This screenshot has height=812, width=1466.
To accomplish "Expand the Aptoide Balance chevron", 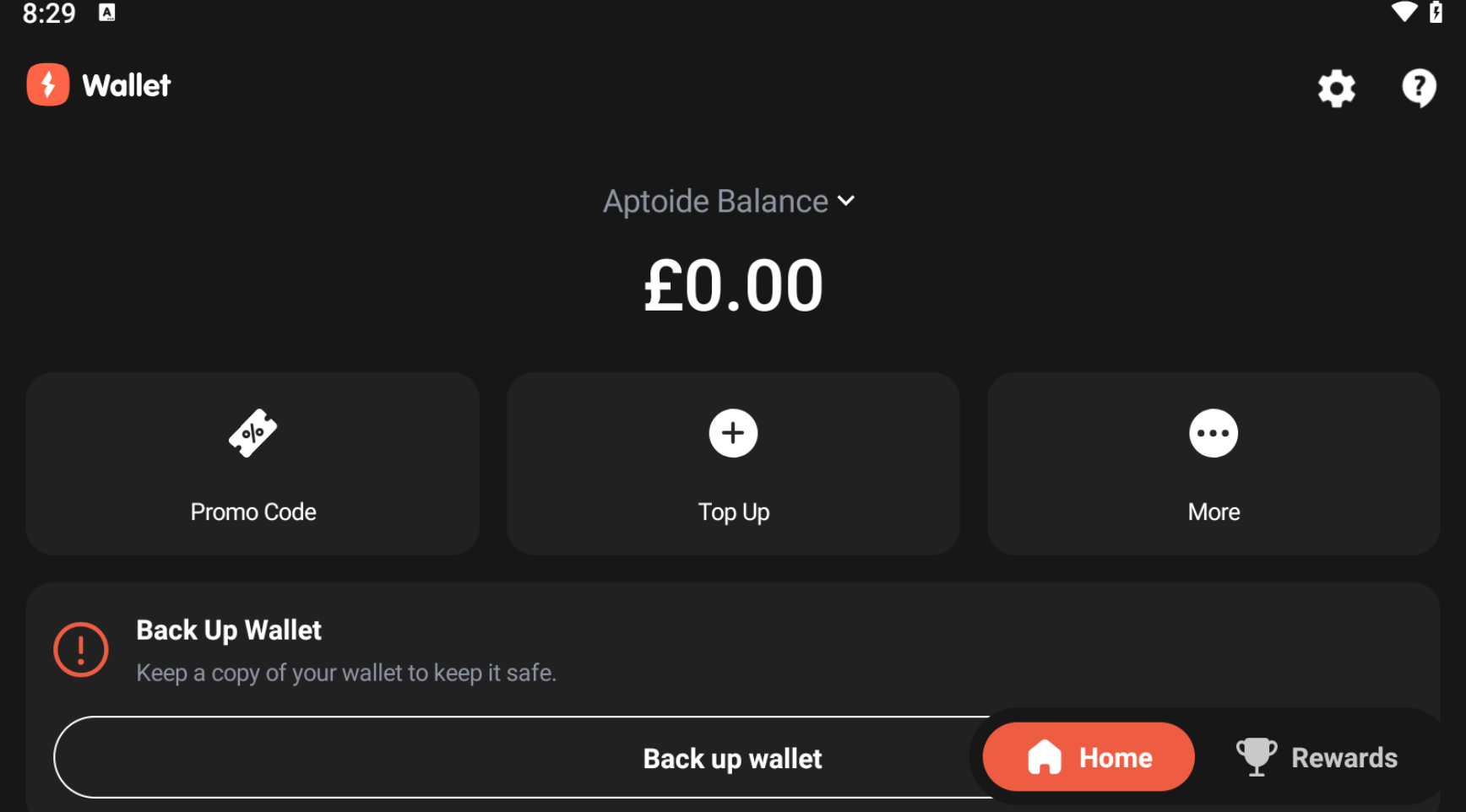I will pos(846,201).
